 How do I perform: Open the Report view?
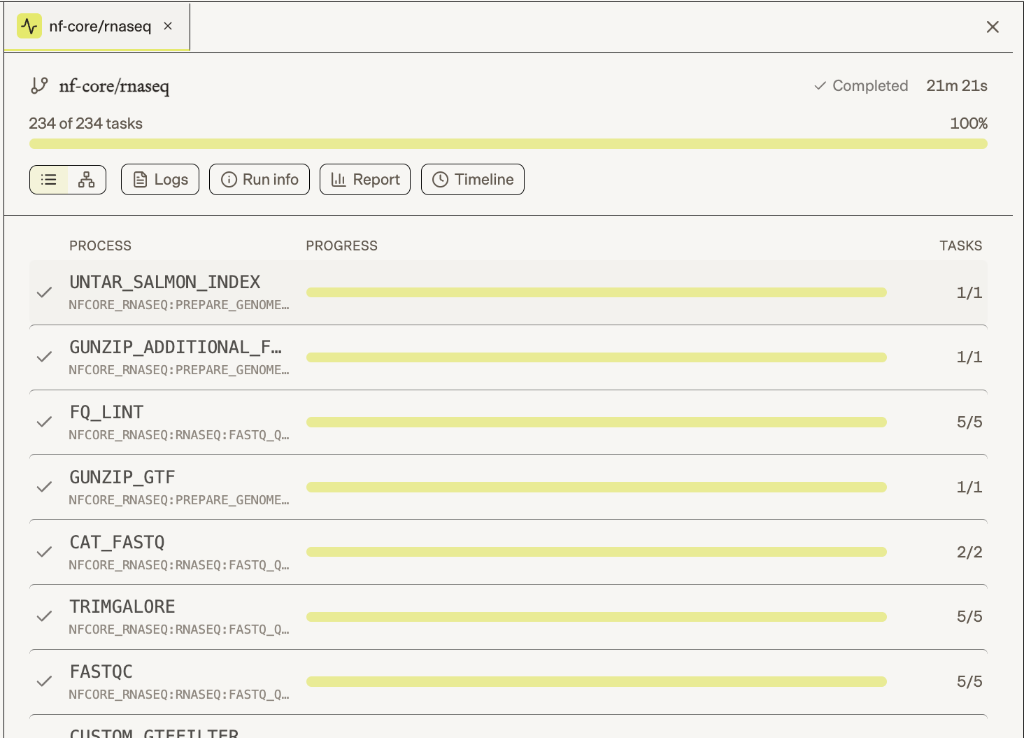click(x=365, y=180)
